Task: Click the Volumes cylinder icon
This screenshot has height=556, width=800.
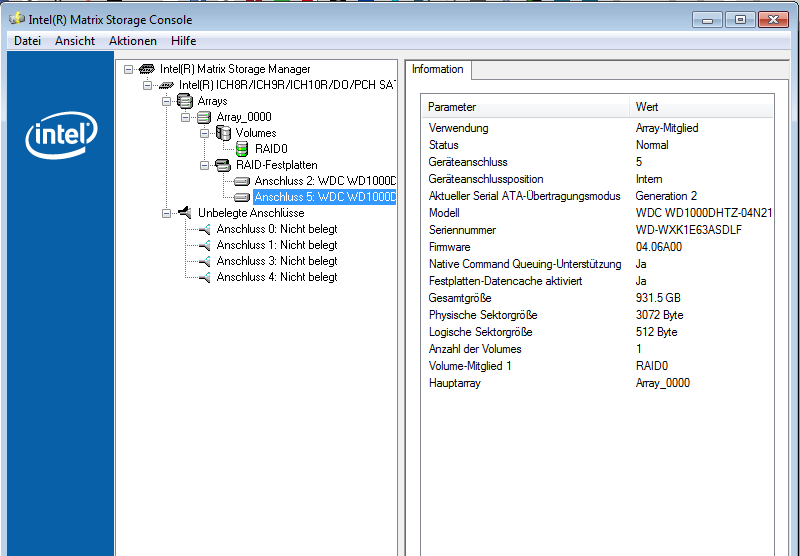Action: pyautogui.click(x=223, y=133)
